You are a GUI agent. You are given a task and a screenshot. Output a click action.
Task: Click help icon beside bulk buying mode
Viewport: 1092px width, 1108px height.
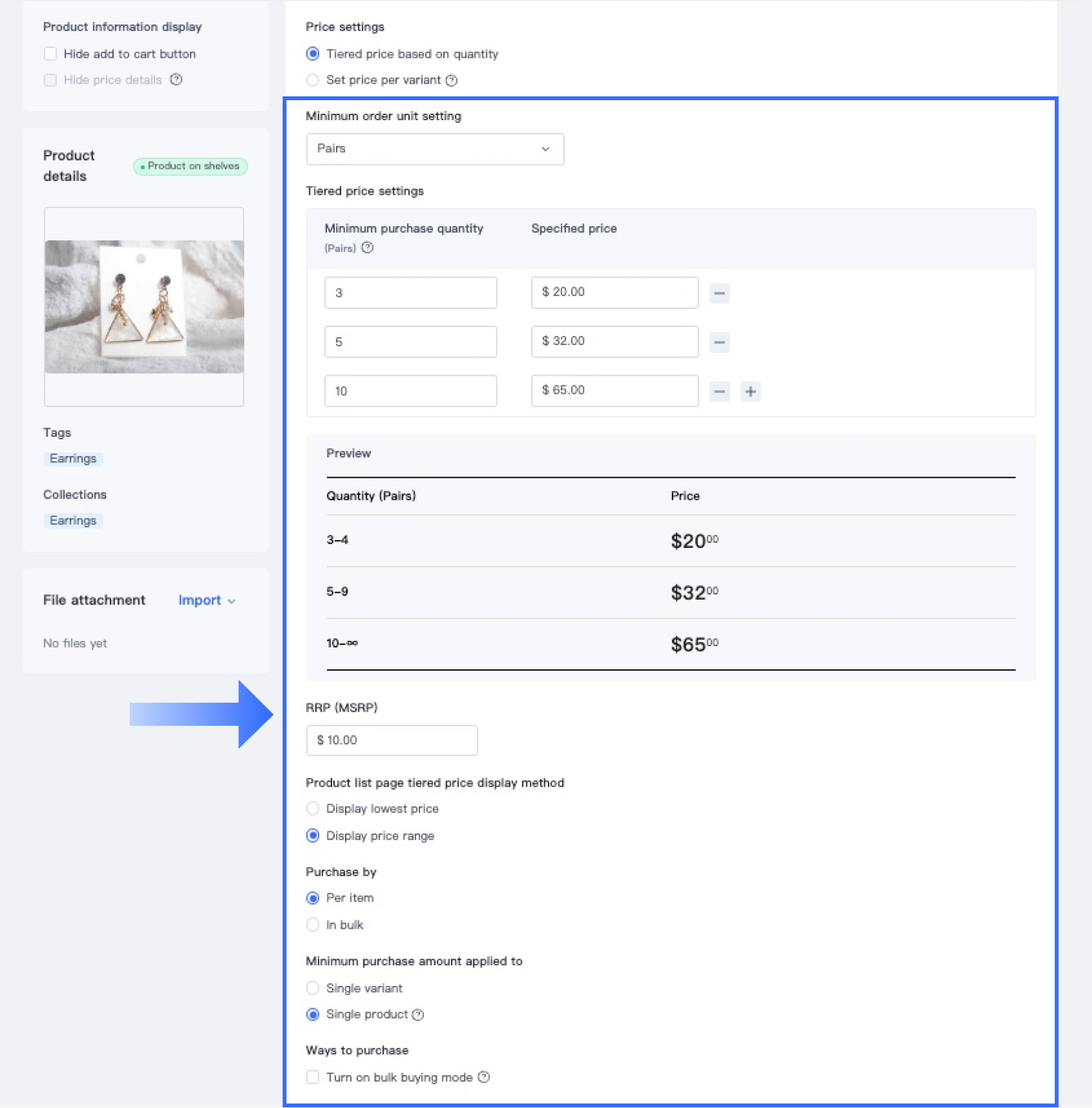tap(484, 1077)
